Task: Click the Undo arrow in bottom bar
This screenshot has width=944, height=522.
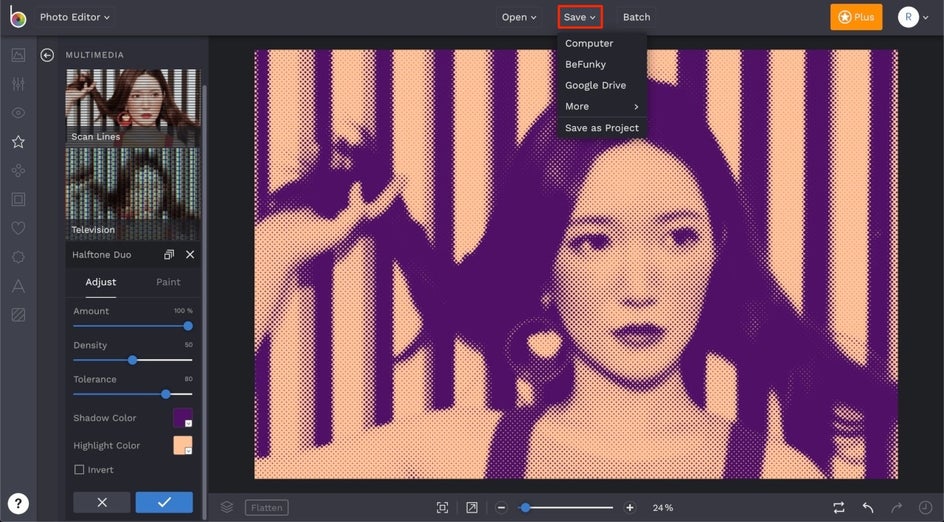Action: point(868,507)
